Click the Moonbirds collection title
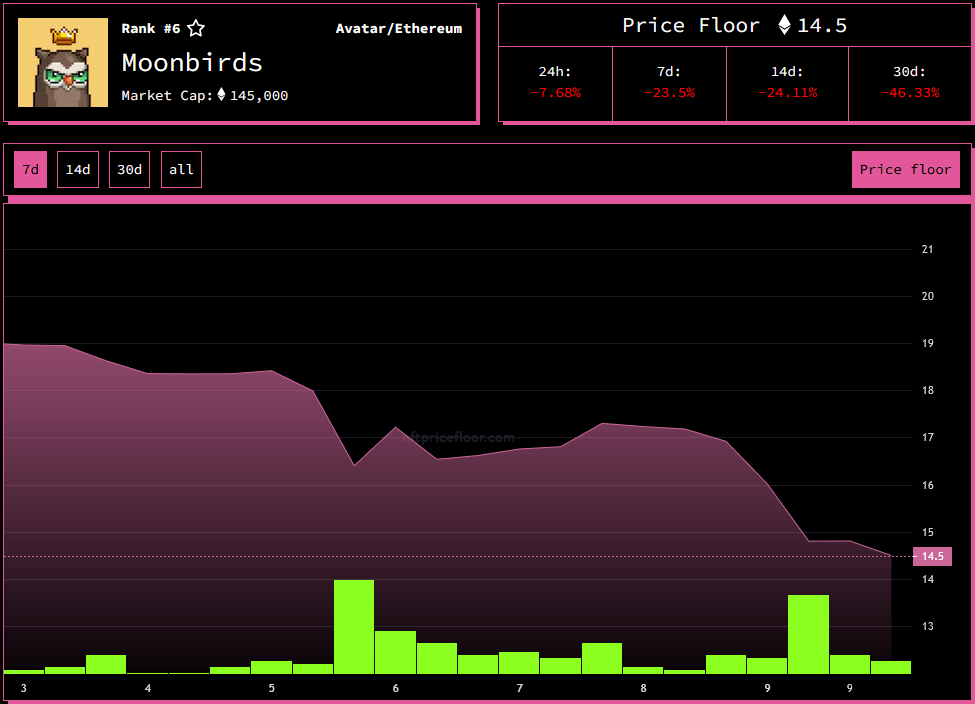975x704 pixels. 192,63
